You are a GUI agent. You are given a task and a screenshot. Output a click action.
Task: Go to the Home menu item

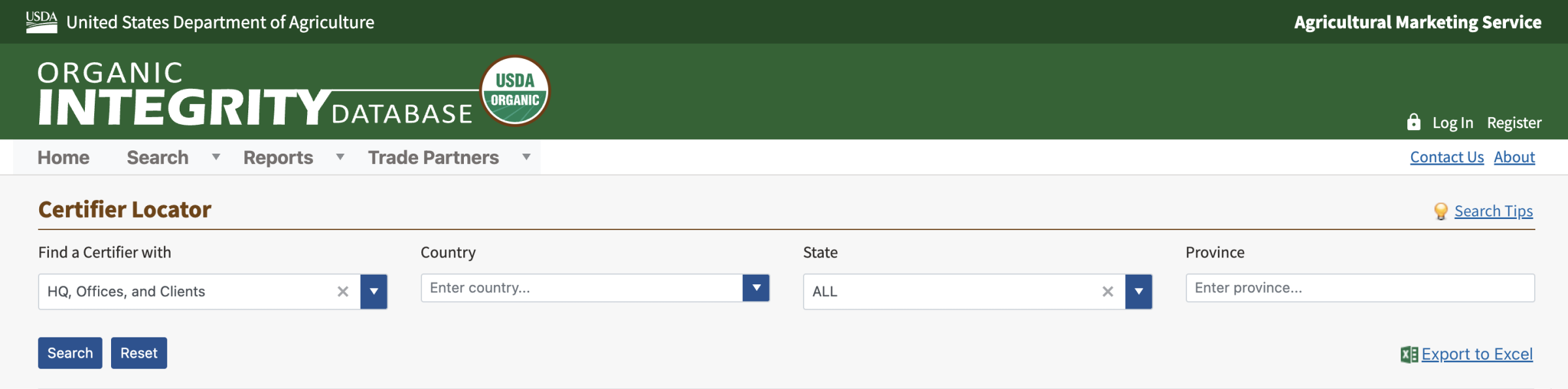coord(63,158)
